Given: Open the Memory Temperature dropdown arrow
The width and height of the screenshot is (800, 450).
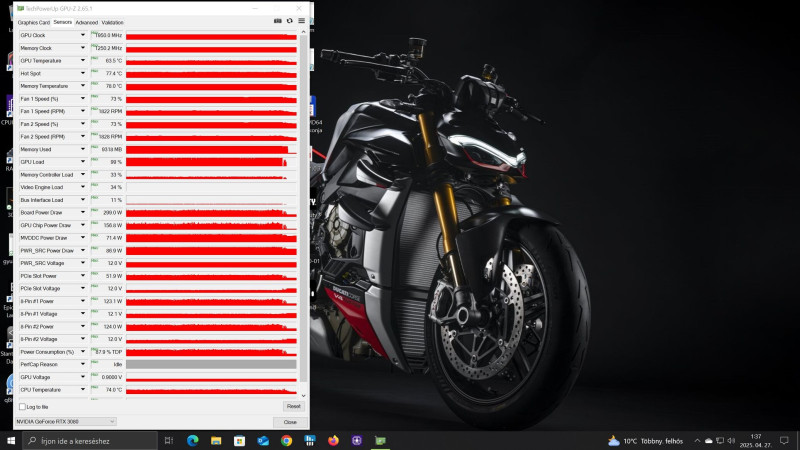Looking at the screenshot, I should coord(83,86).
